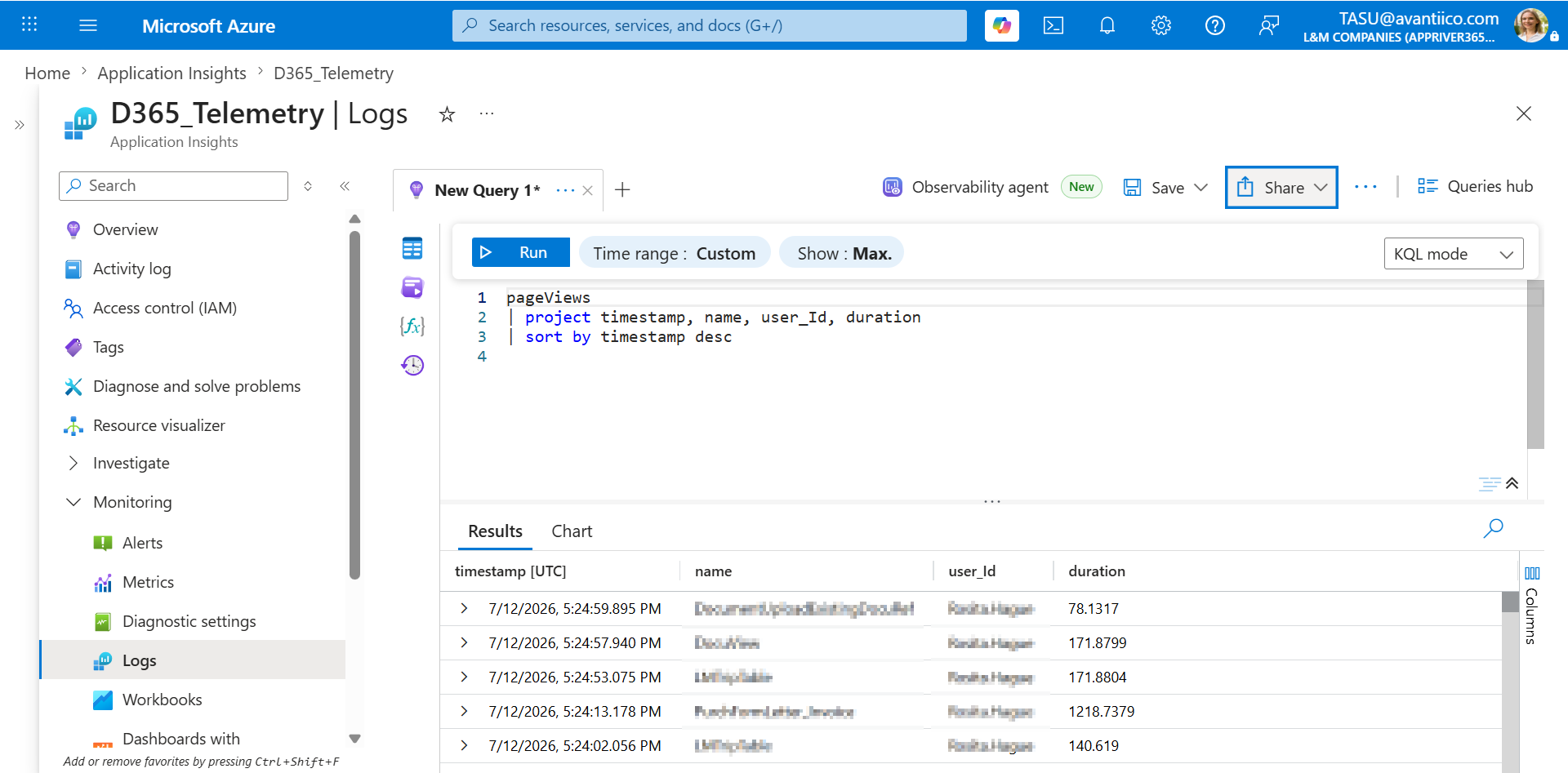The height and width of the screenshot is (773, 1568).
Task: Favorite D365_Telemetry with the star icon
Action: (x=447, y=114)
